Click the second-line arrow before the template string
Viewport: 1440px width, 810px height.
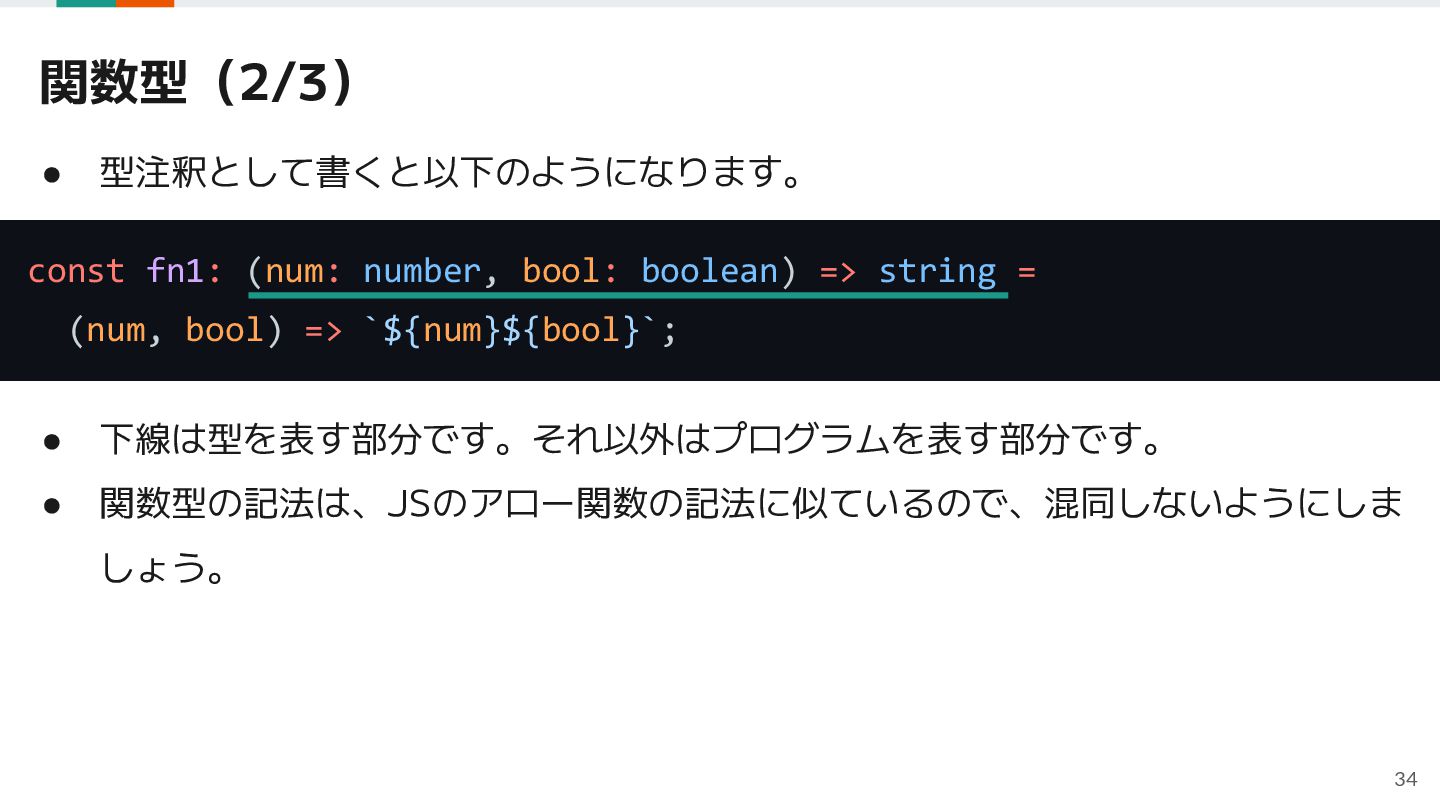(x=323, y=330)
